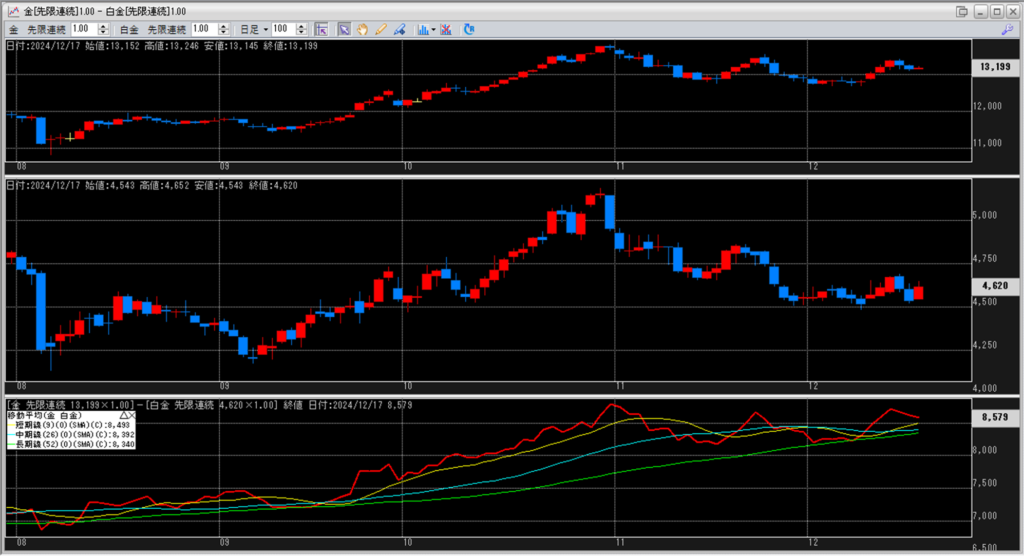The height and width of the screenshot is (556, 1024).
Task: Toggle the crosshair cursor display icon
Action: (x=322, y=29)
